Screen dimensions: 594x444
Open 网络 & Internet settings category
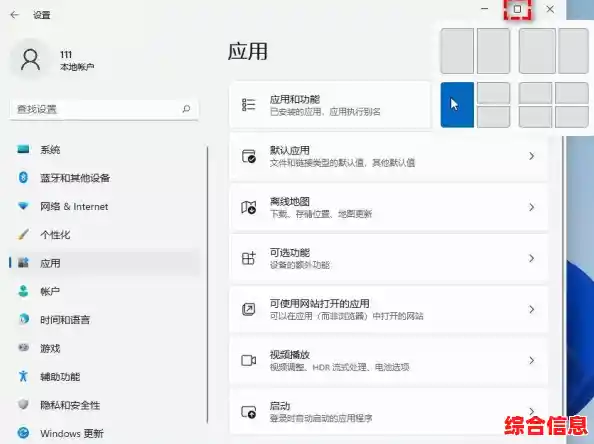(74, 206)
